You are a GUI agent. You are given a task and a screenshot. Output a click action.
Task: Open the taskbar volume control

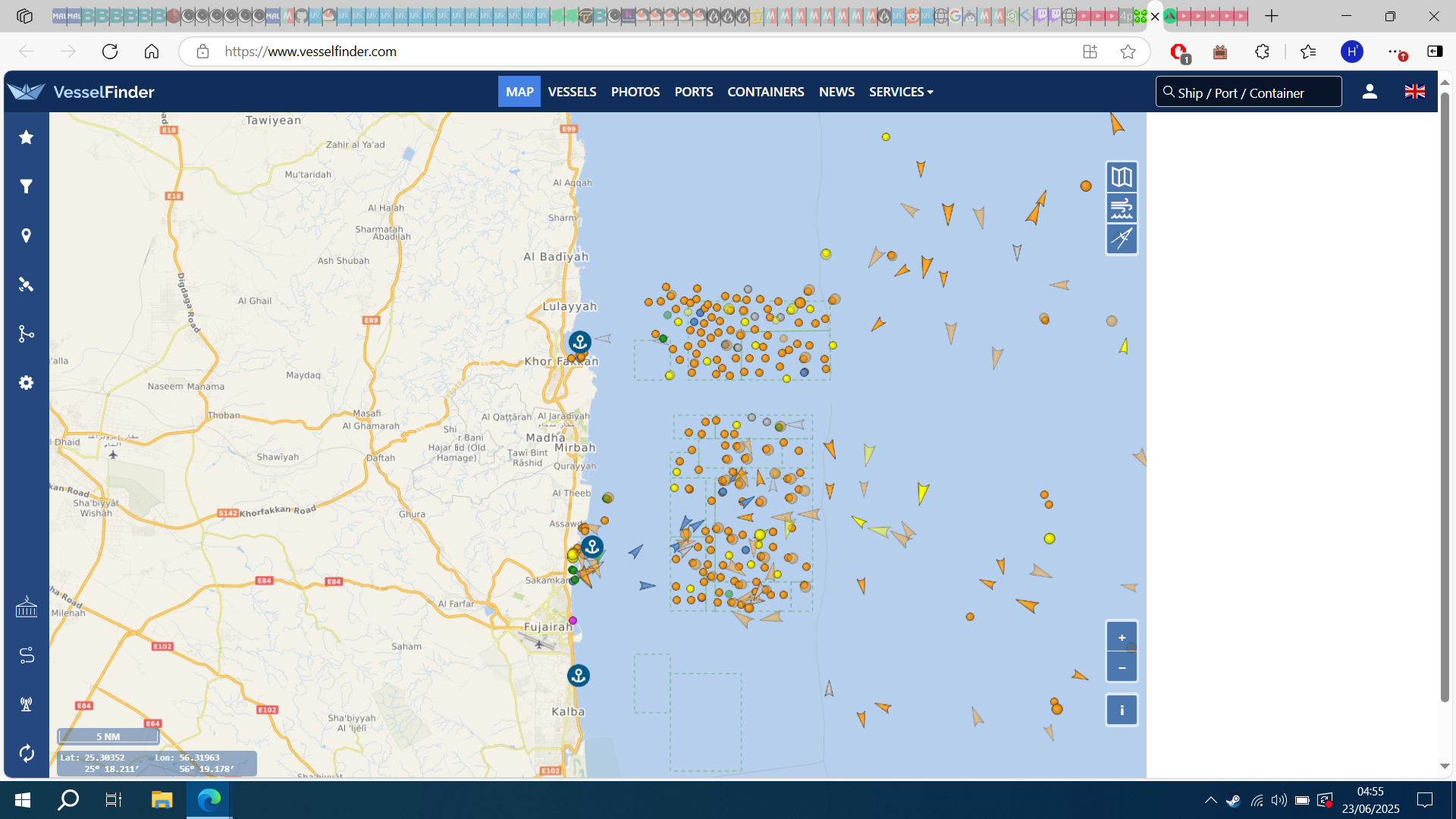pos(1279,800)
